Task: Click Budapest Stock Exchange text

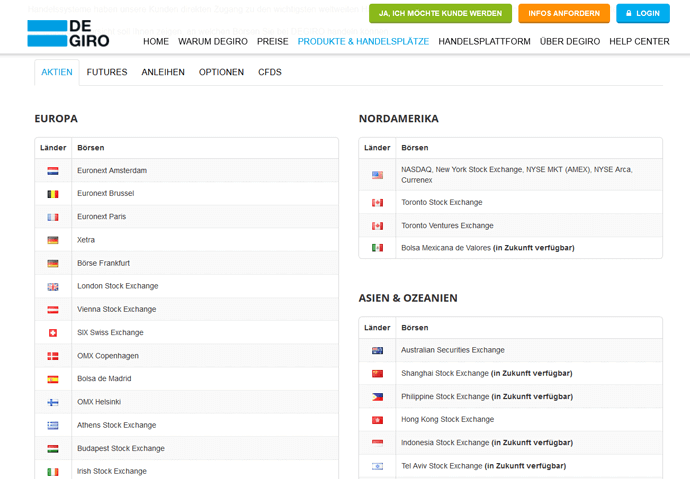Action: pyautogui.click(x=121, y=449)
